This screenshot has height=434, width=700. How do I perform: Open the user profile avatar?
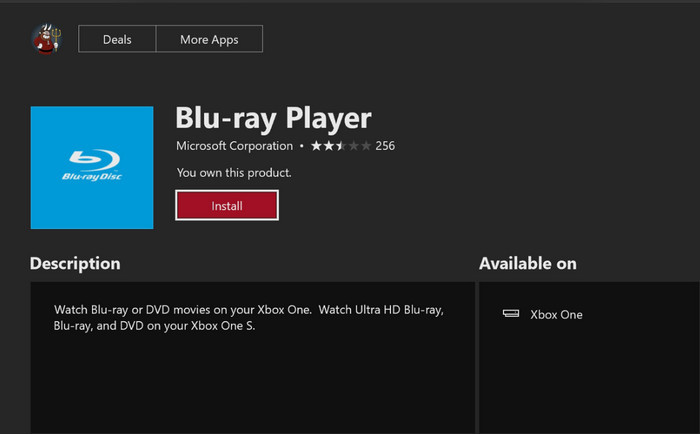click(x=46, y=39)
